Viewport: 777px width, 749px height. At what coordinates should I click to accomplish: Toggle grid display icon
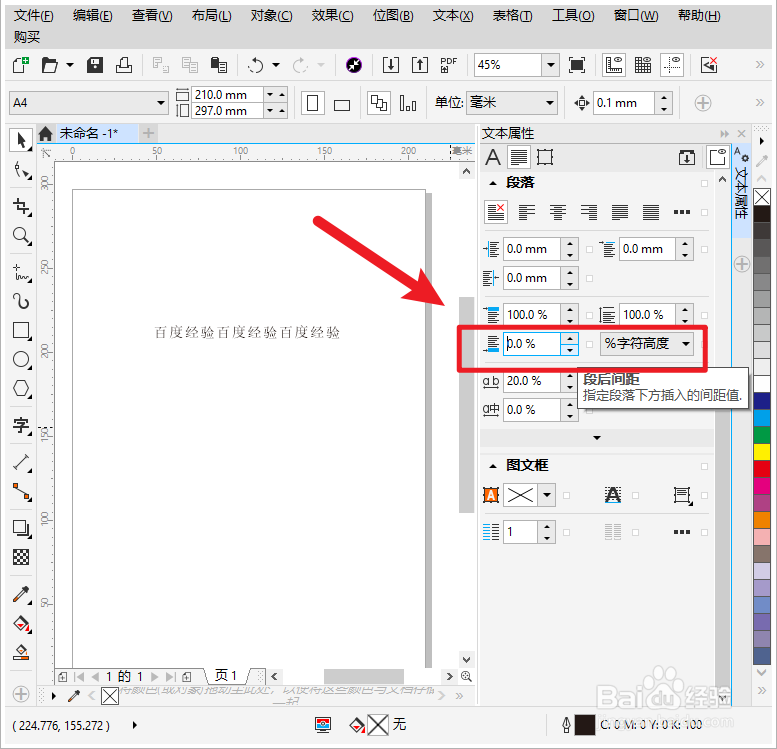643,65
